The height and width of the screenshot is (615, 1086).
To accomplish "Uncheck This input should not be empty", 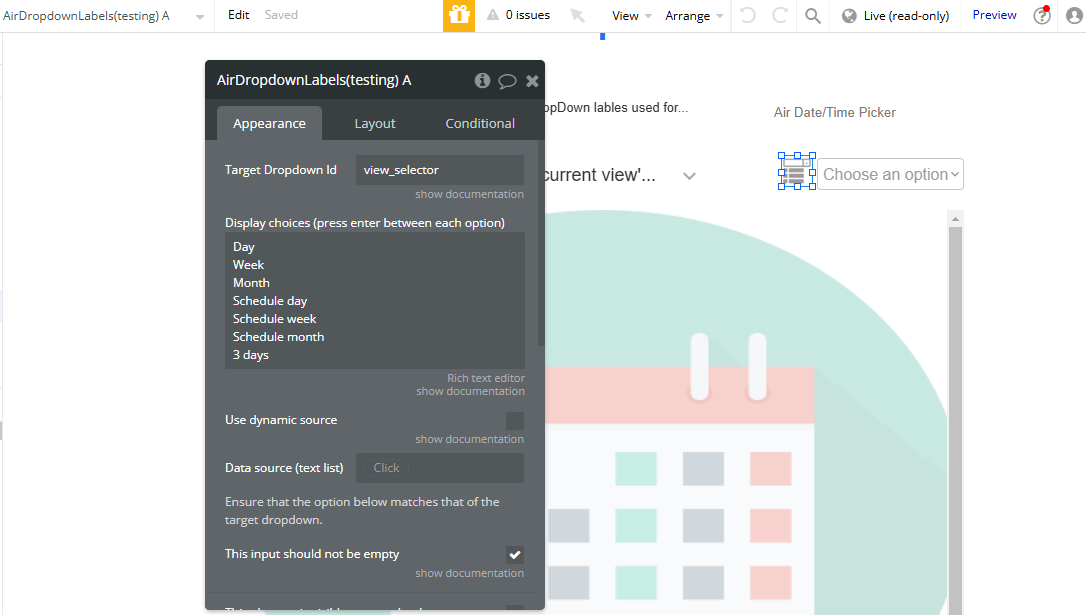I will pos(514,555).
